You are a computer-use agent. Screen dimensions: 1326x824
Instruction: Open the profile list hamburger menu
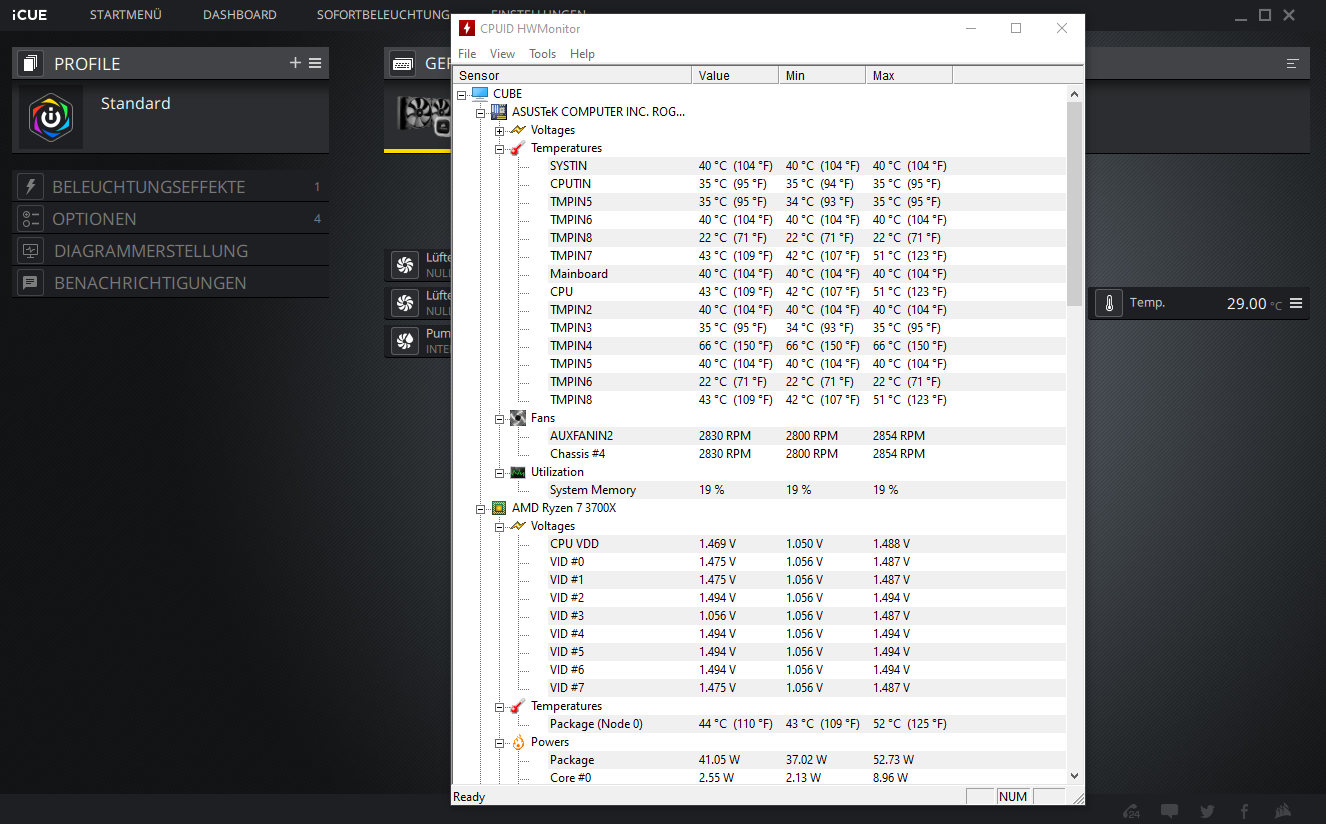(315, 63)
